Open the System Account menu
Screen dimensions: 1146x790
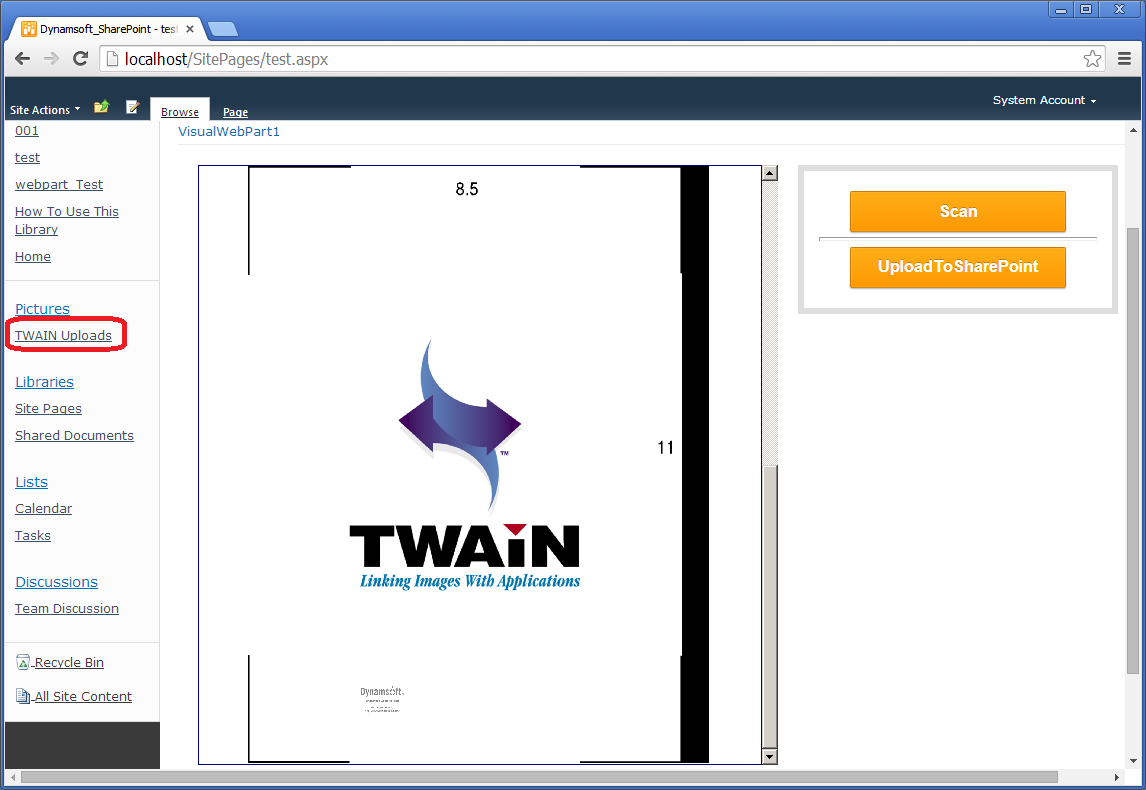coord(1044,100)
